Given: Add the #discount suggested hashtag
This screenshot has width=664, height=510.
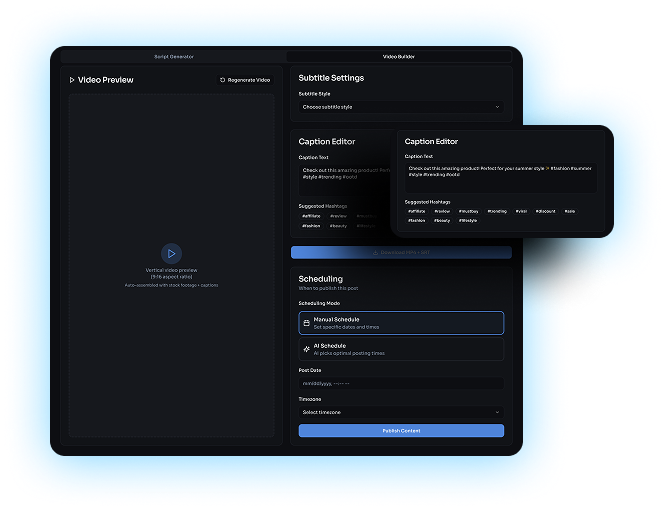Looking at the screenshot, I should [x=545, y=211].
